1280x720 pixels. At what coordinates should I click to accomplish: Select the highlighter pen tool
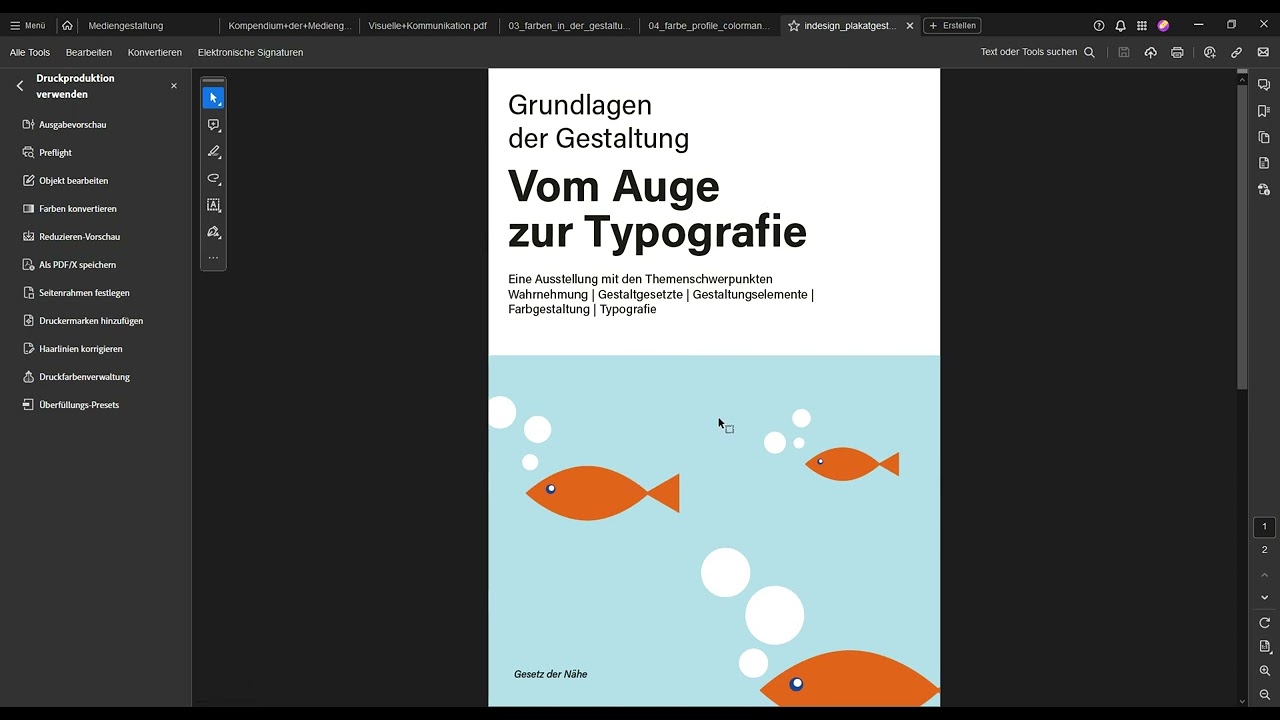[213, 152]
